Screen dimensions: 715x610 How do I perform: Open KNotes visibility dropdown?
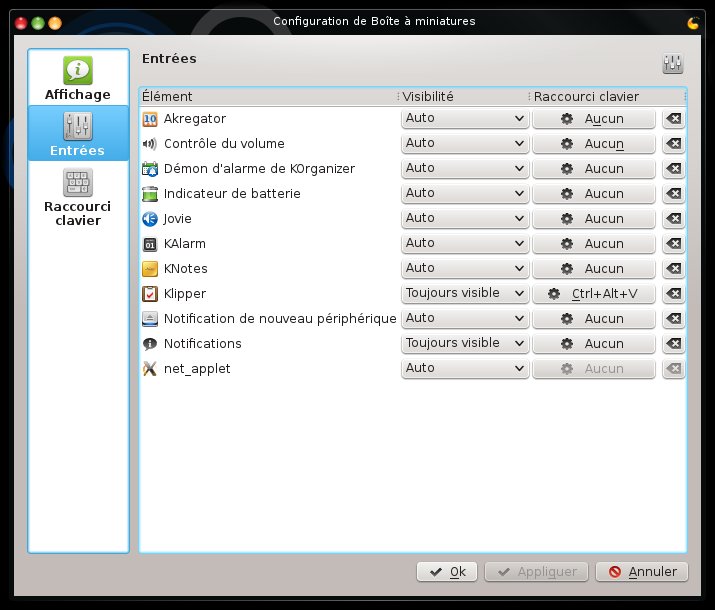click(x=465, y=269)
